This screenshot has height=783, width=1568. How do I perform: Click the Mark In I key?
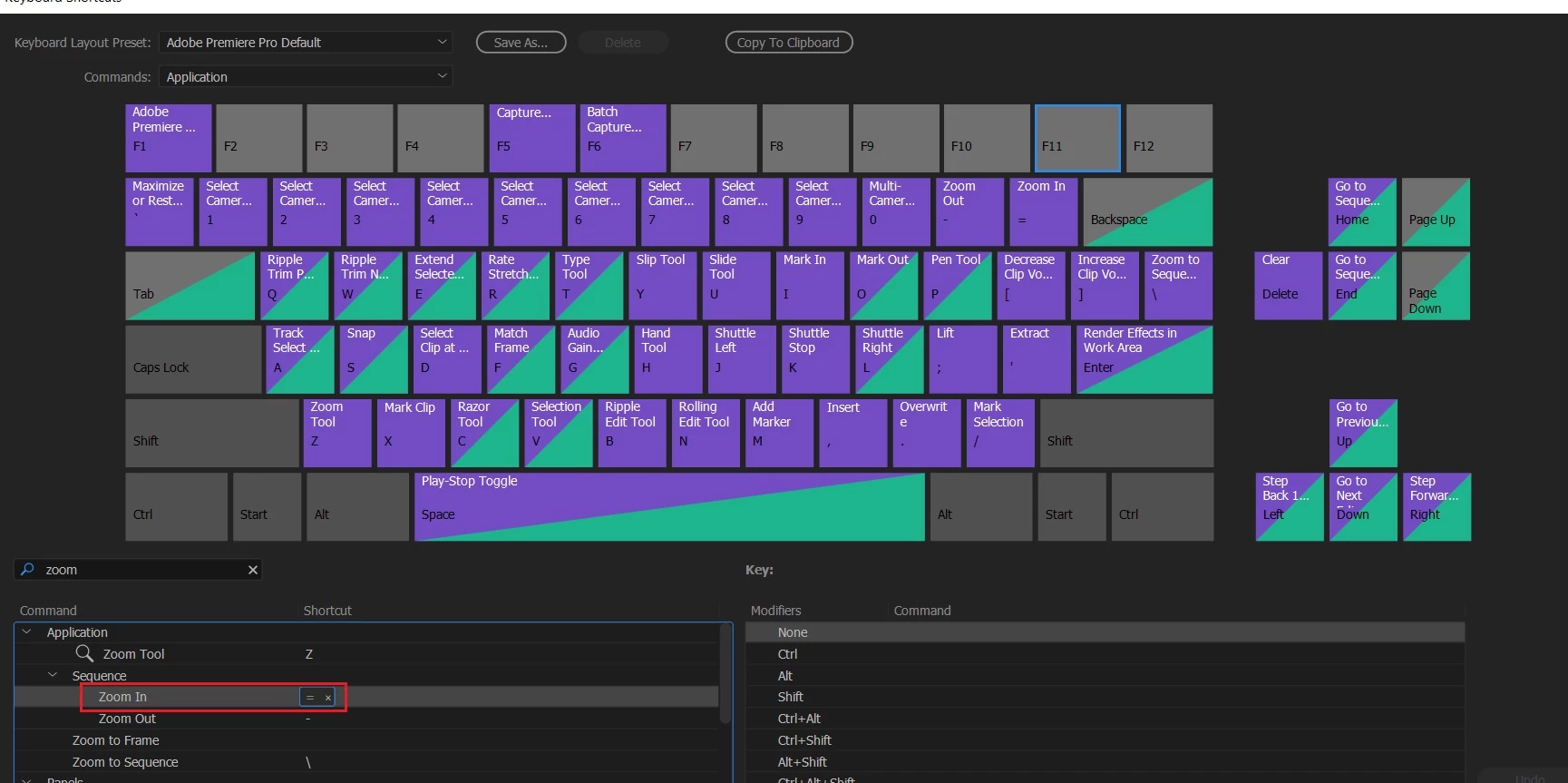click(x=811, y=286)
